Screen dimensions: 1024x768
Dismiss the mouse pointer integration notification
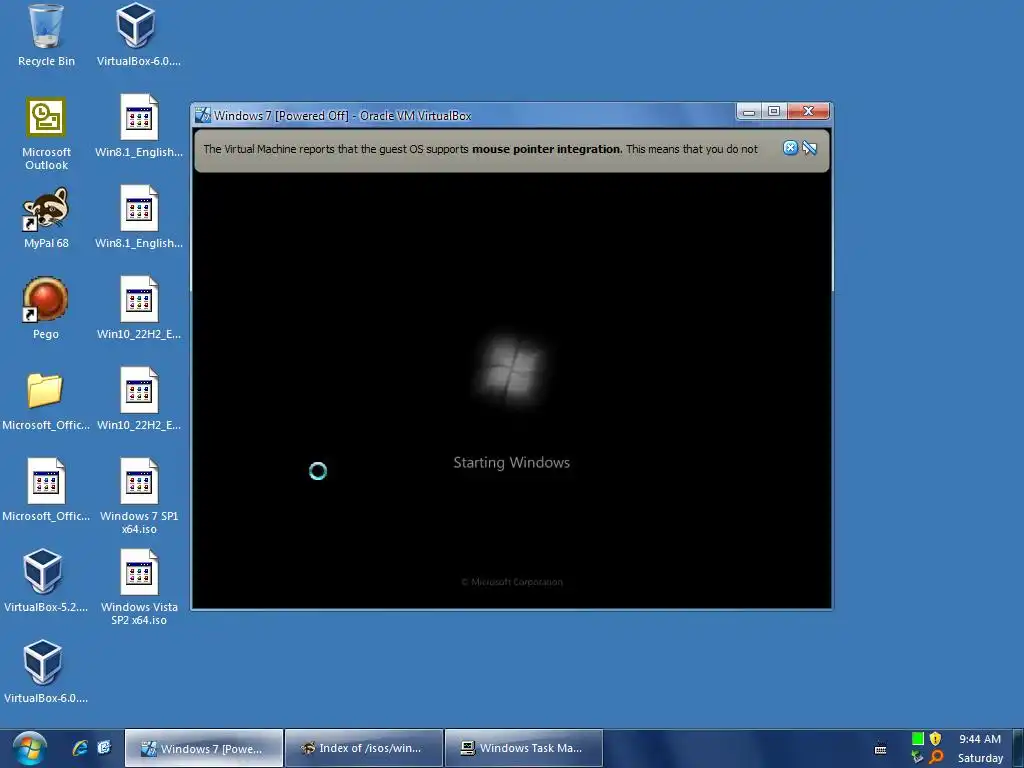(790, 148)
